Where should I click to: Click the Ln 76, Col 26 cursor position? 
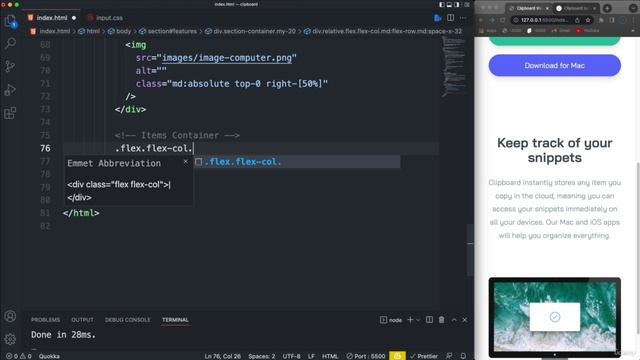[x=222, y=356]
